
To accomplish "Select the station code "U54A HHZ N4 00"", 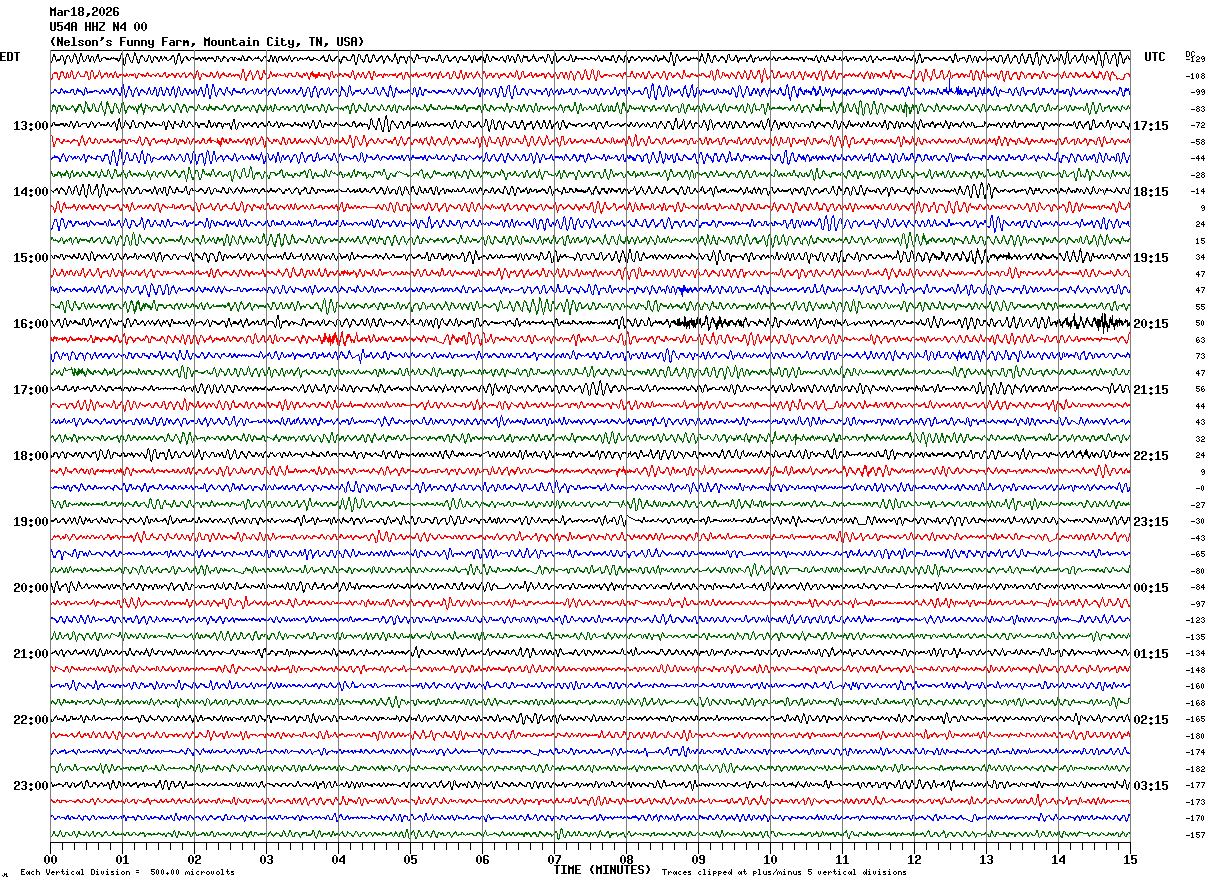I will tap(98, 27).
